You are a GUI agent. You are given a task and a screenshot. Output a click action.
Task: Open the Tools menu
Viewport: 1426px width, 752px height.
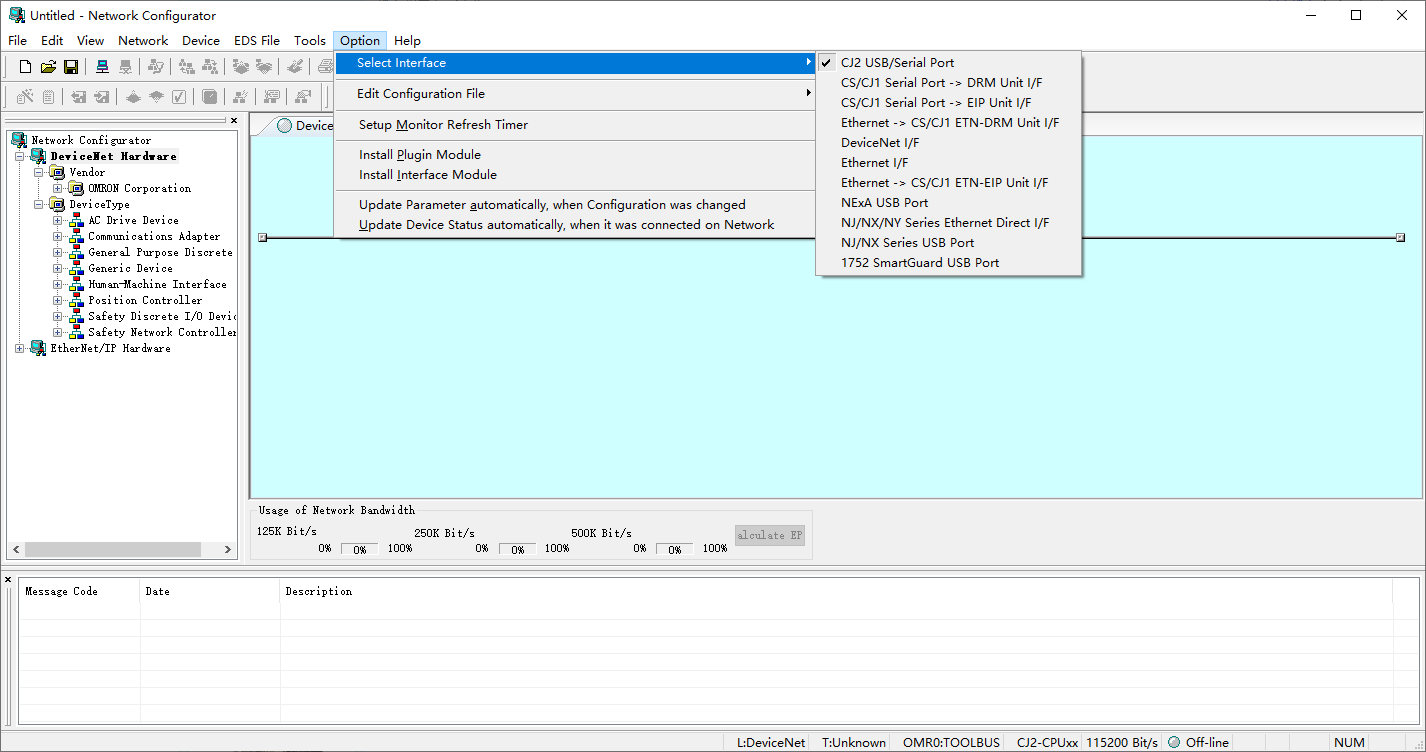pyautogui.click(x=309, y=41)
